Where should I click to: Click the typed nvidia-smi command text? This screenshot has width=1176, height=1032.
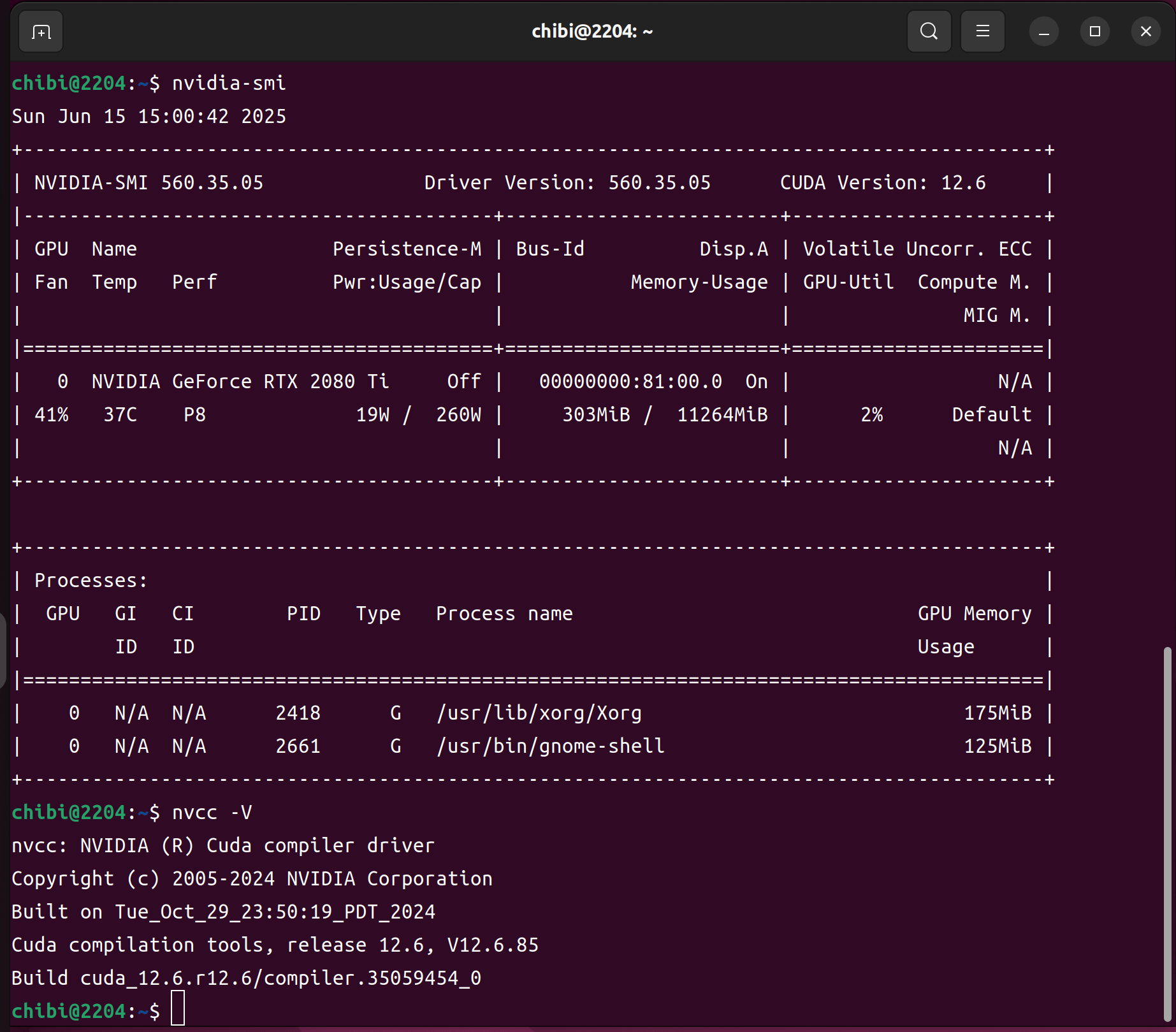coord(229,84)
